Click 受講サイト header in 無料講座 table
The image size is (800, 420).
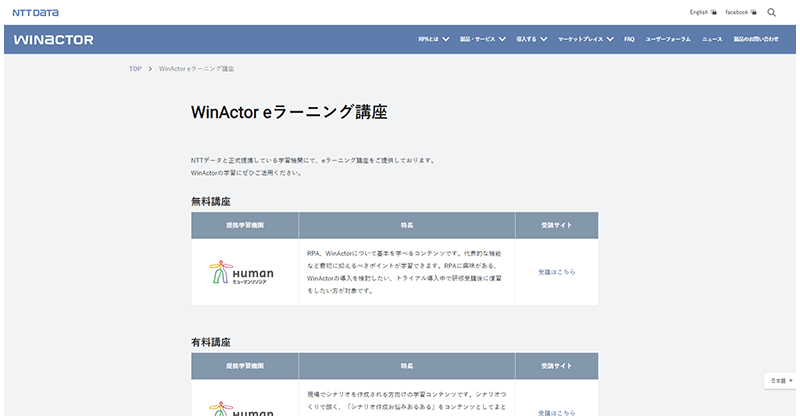coord(557,226)
